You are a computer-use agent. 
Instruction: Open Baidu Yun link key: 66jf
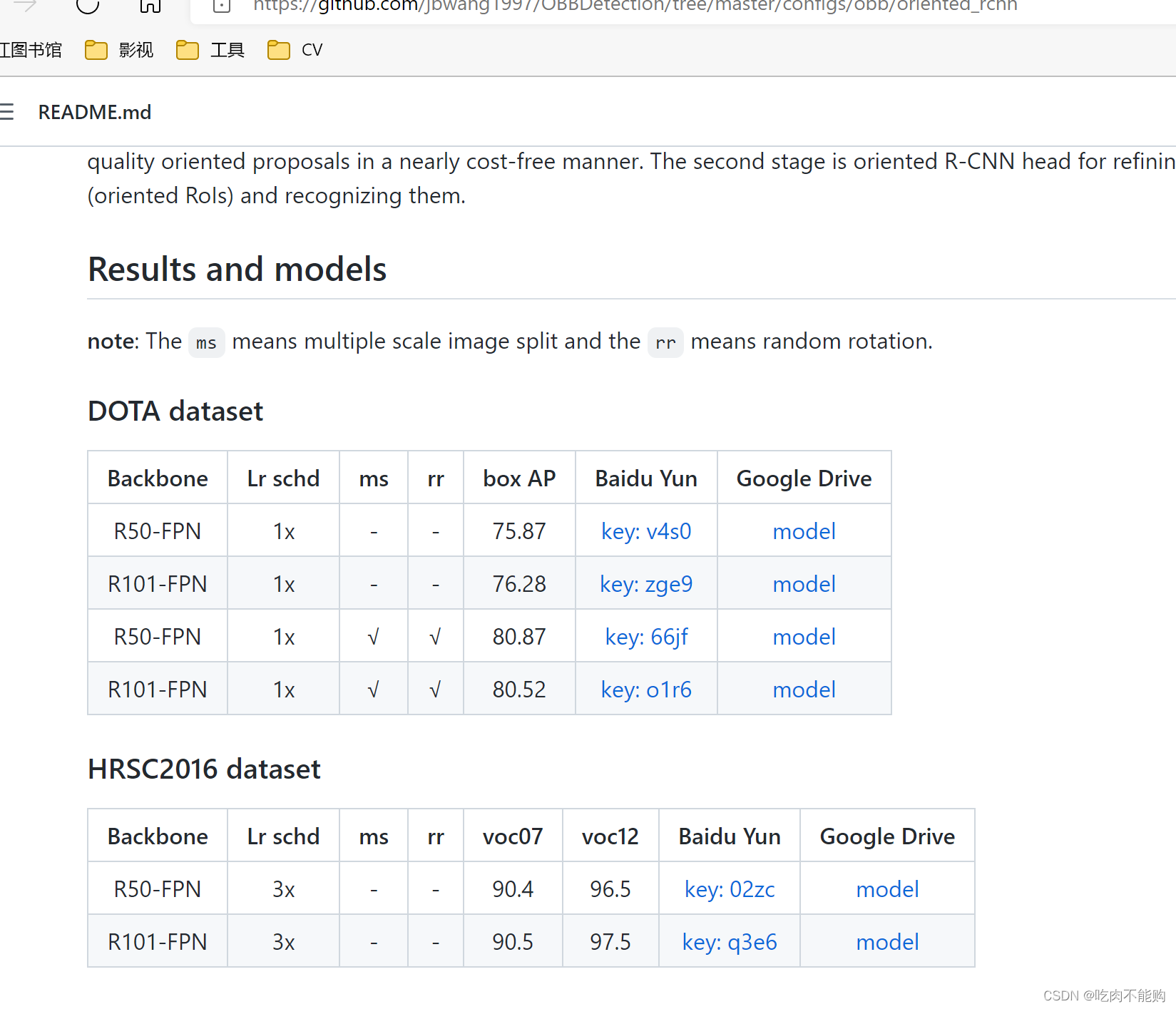(646, 637)
